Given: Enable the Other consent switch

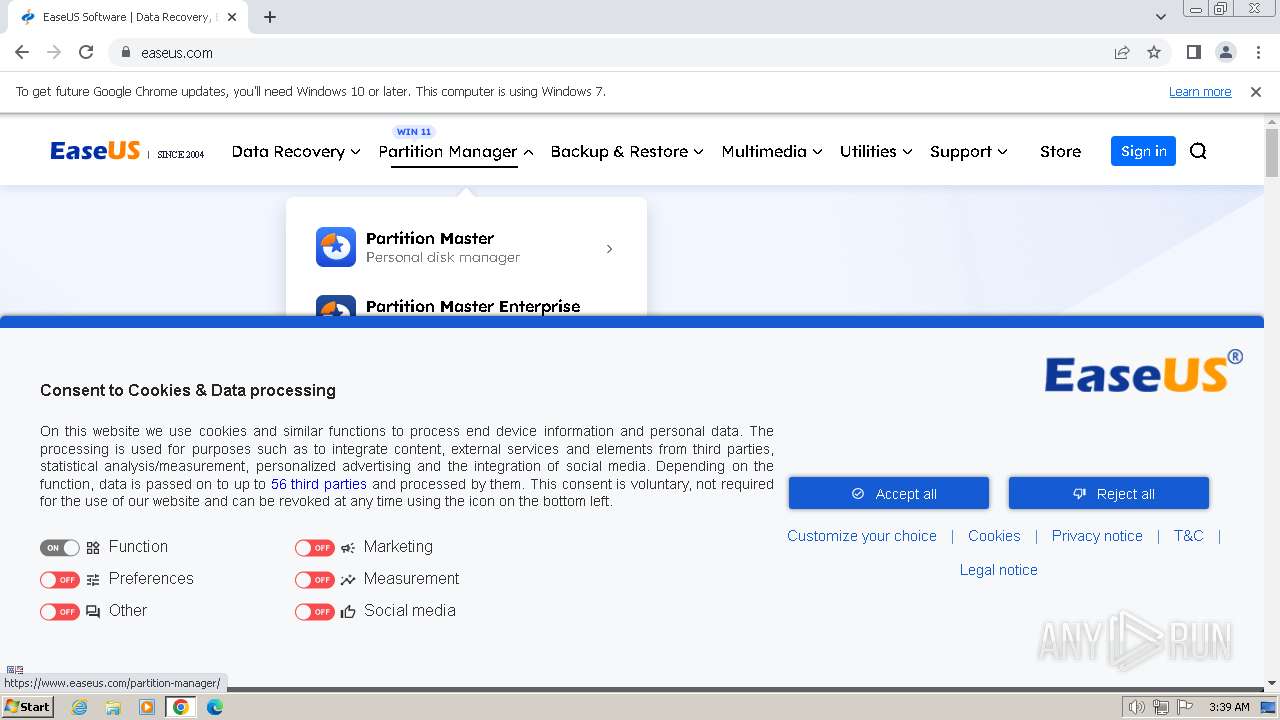Looking at the screenshot, I should coord(60,612).
